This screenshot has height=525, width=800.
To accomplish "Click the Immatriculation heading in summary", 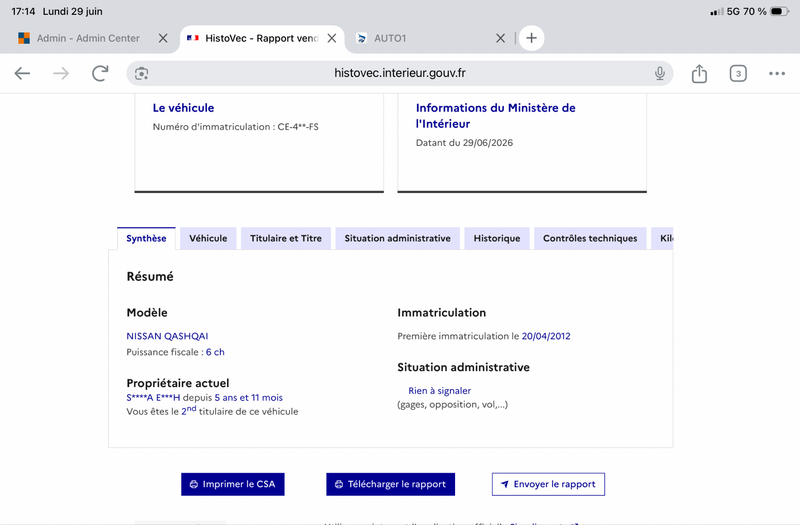I will [441, 312].
